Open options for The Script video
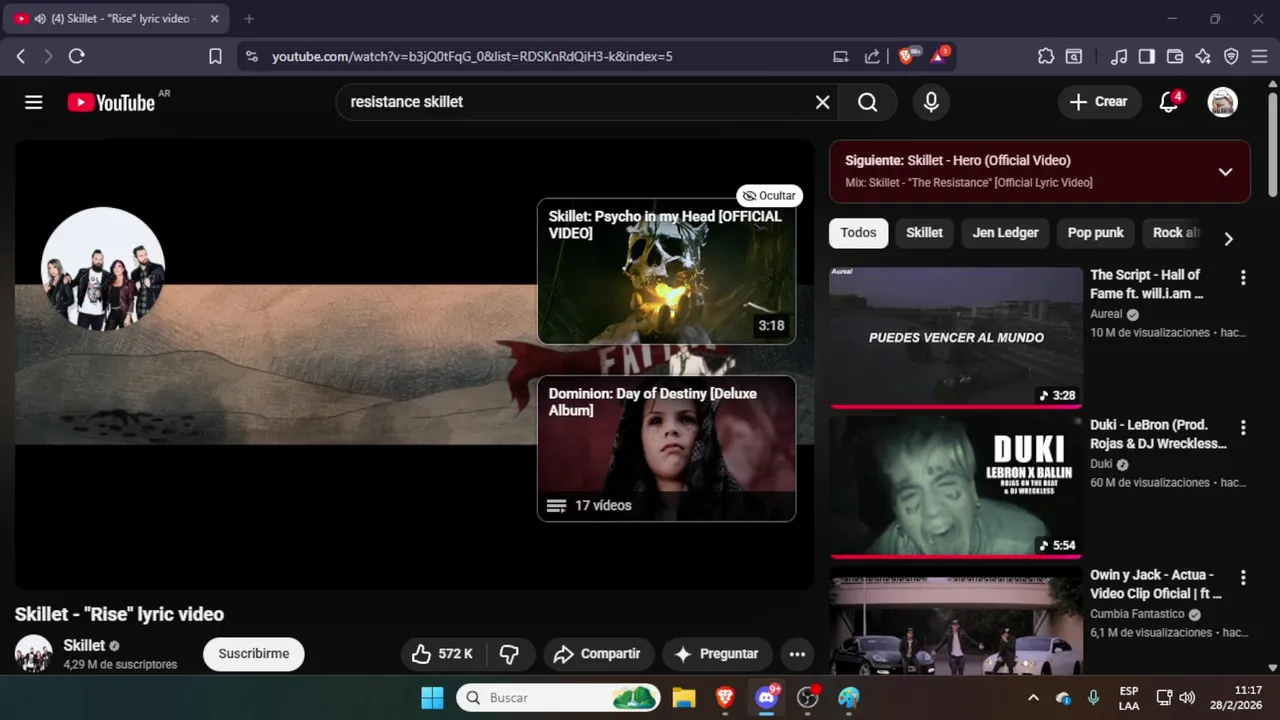Viewport: 1280px width, 720px height. (1243, 278)
